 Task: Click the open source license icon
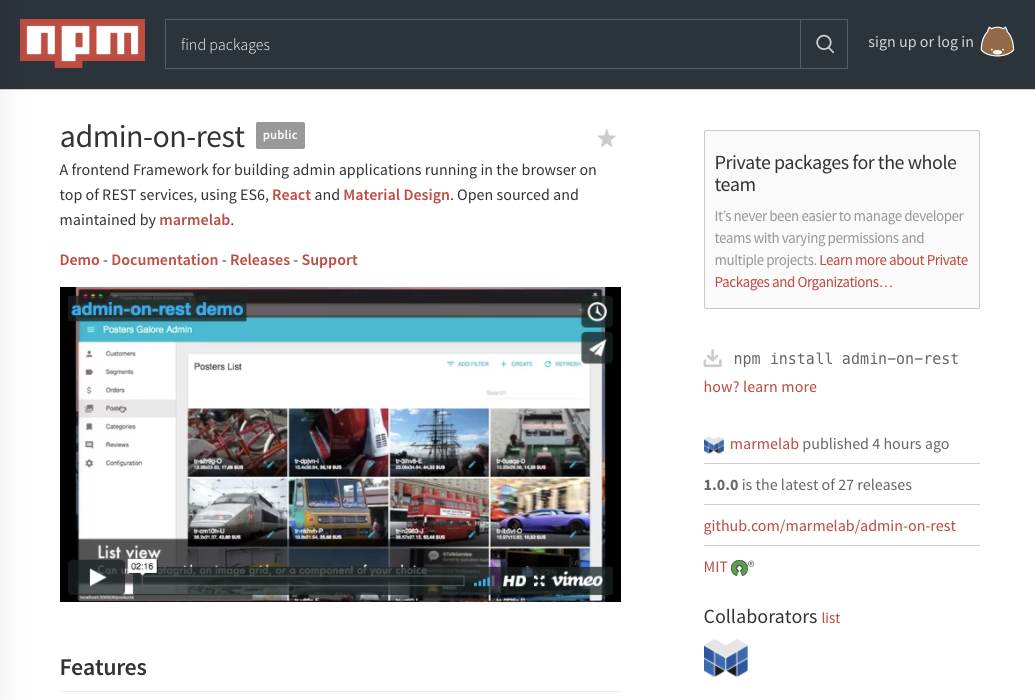(x=741, y=567)
